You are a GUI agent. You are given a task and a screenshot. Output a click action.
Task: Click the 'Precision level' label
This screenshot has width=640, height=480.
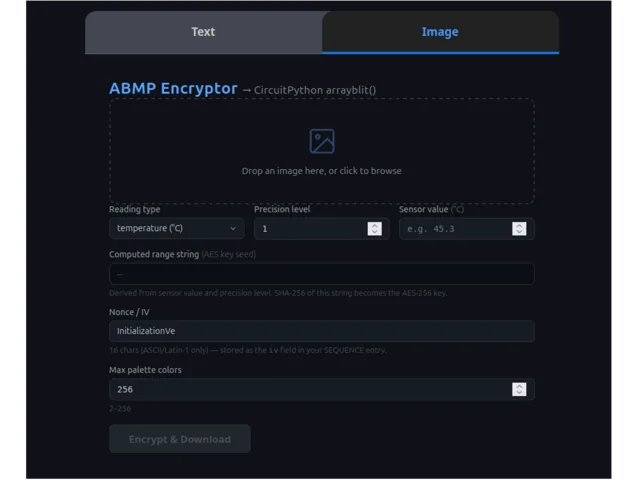282,209
